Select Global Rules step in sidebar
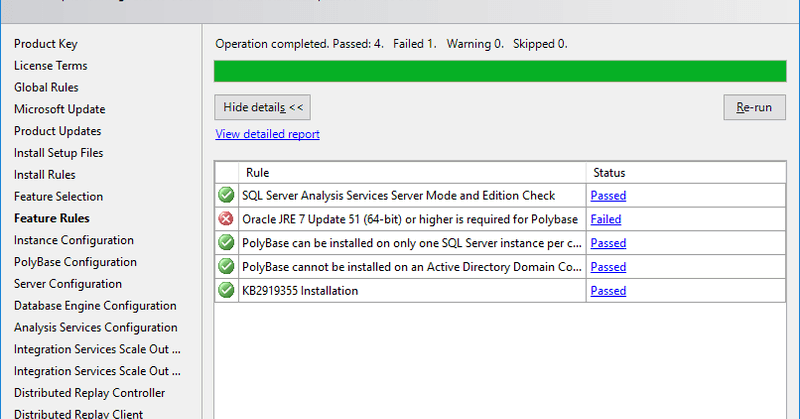Image resolution: width=800 pixels, height=419 pixels. [46, 87]
